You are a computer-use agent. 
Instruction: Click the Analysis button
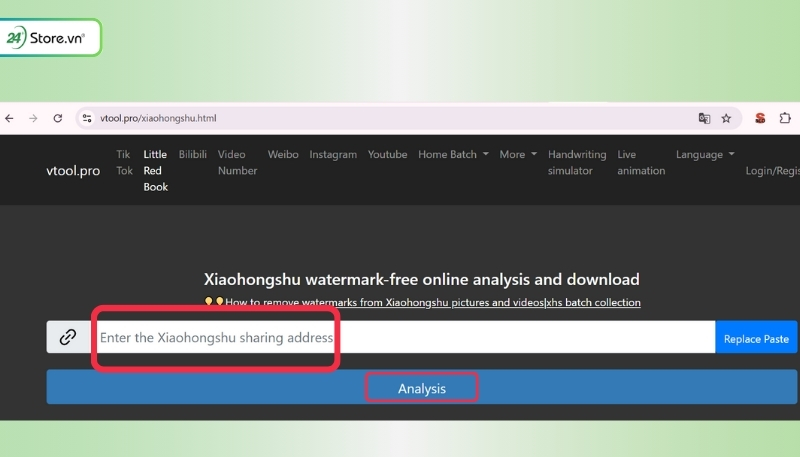[x=421, y=387]
